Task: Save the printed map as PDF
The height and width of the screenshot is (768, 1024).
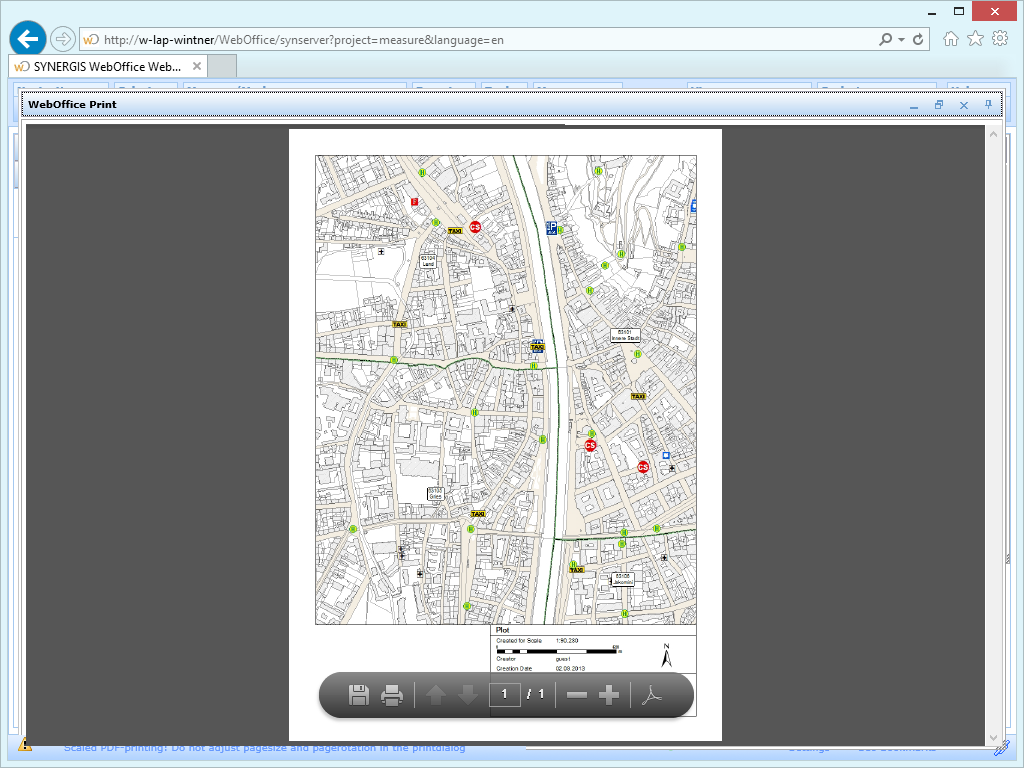Action: 359,694
